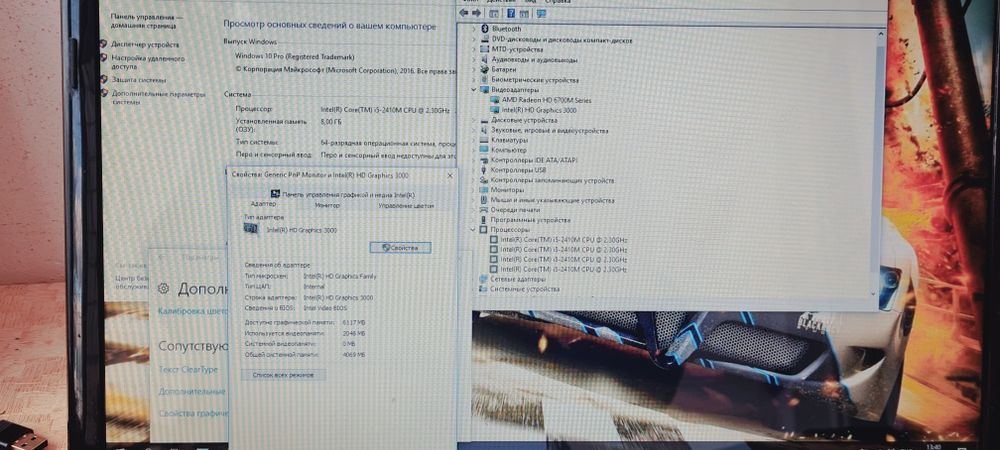
Task: Click gear icon in Settings window
Action: (x=163, y=289)
